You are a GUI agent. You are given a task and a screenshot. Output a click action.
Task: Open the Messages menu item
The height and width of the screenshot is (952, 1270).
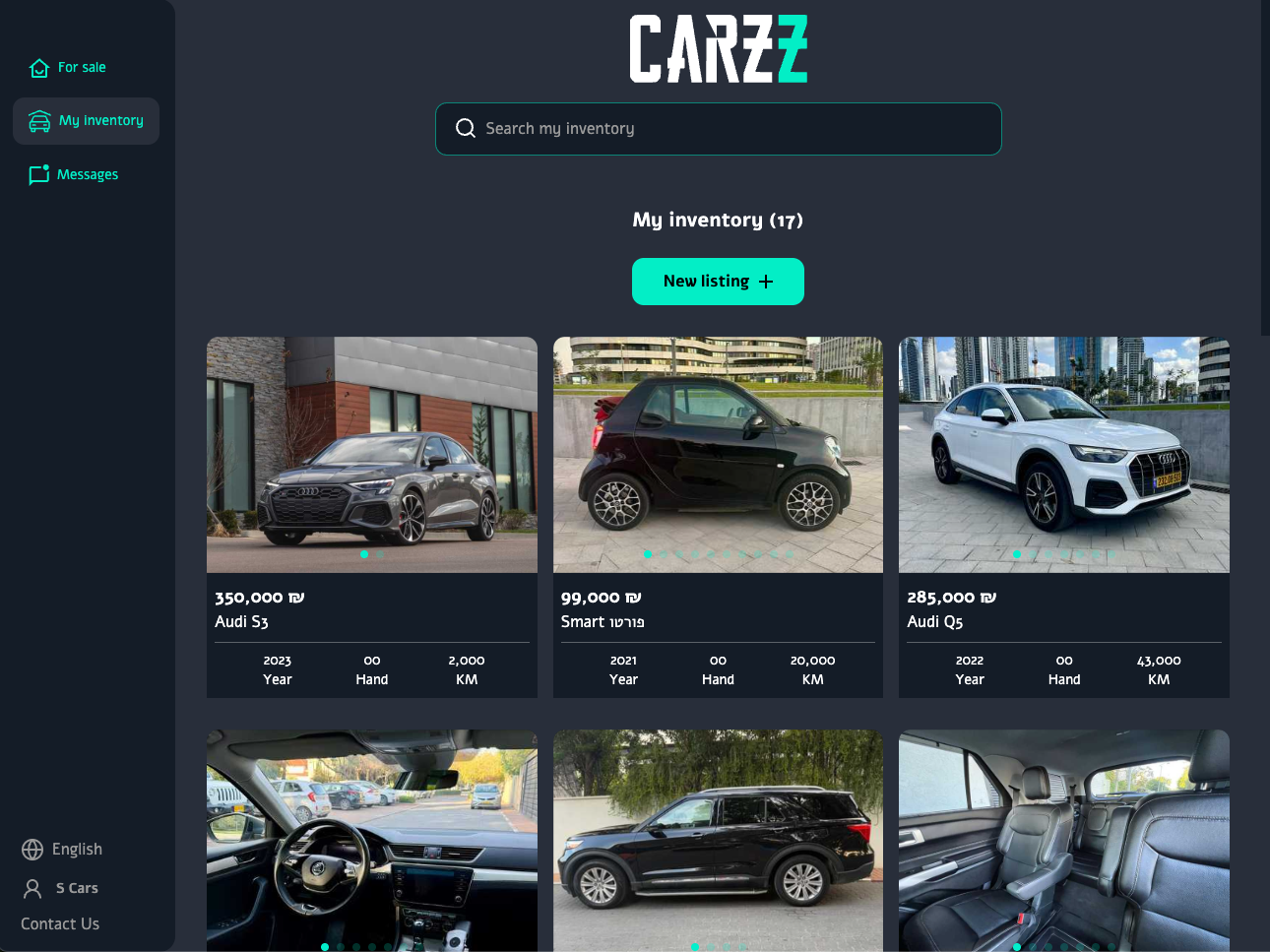[74, 174]
